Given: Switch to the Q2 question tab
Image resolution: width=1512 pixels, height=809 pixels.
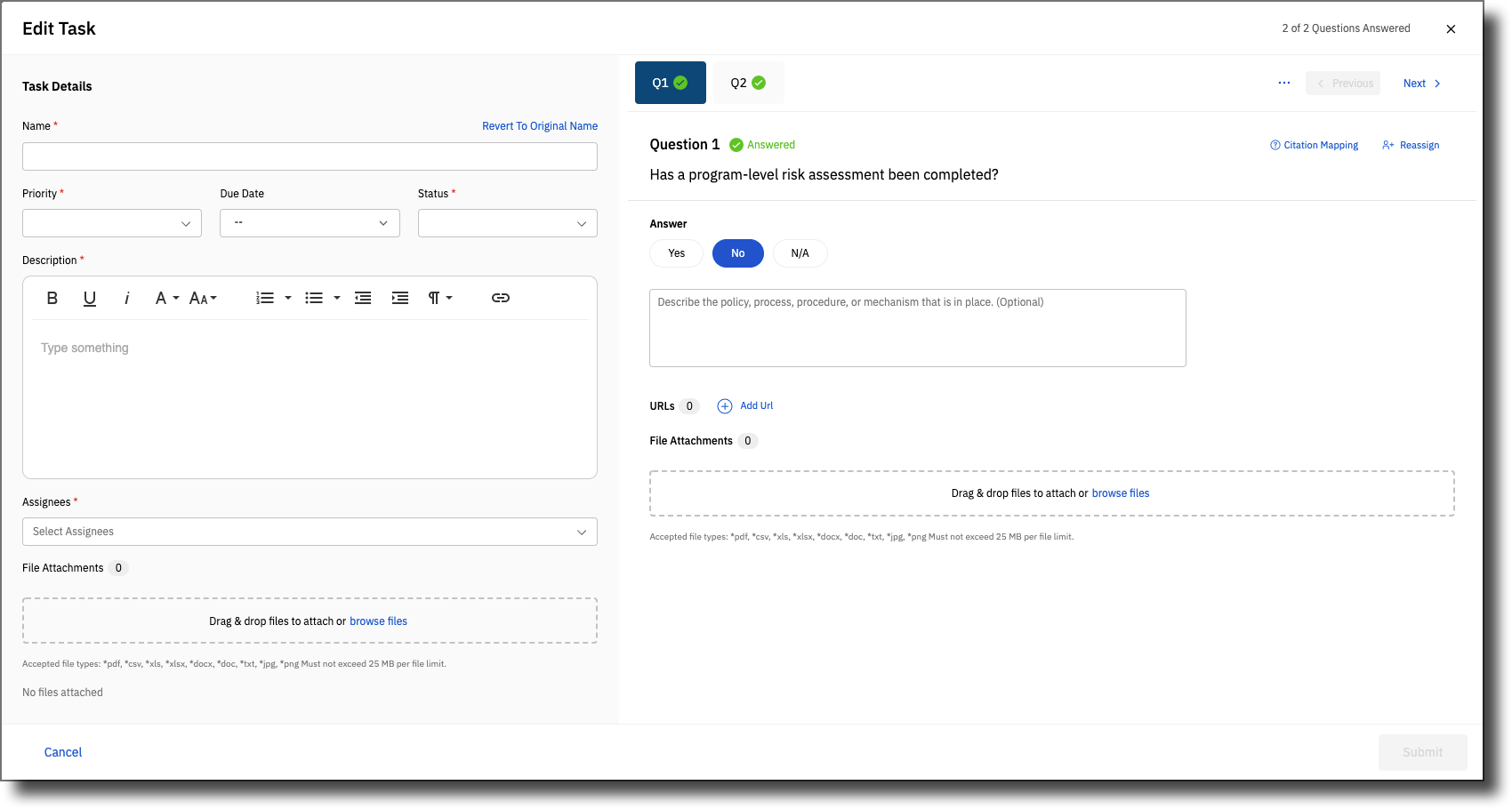Looking at the screenshot, I should click(748, 82).
